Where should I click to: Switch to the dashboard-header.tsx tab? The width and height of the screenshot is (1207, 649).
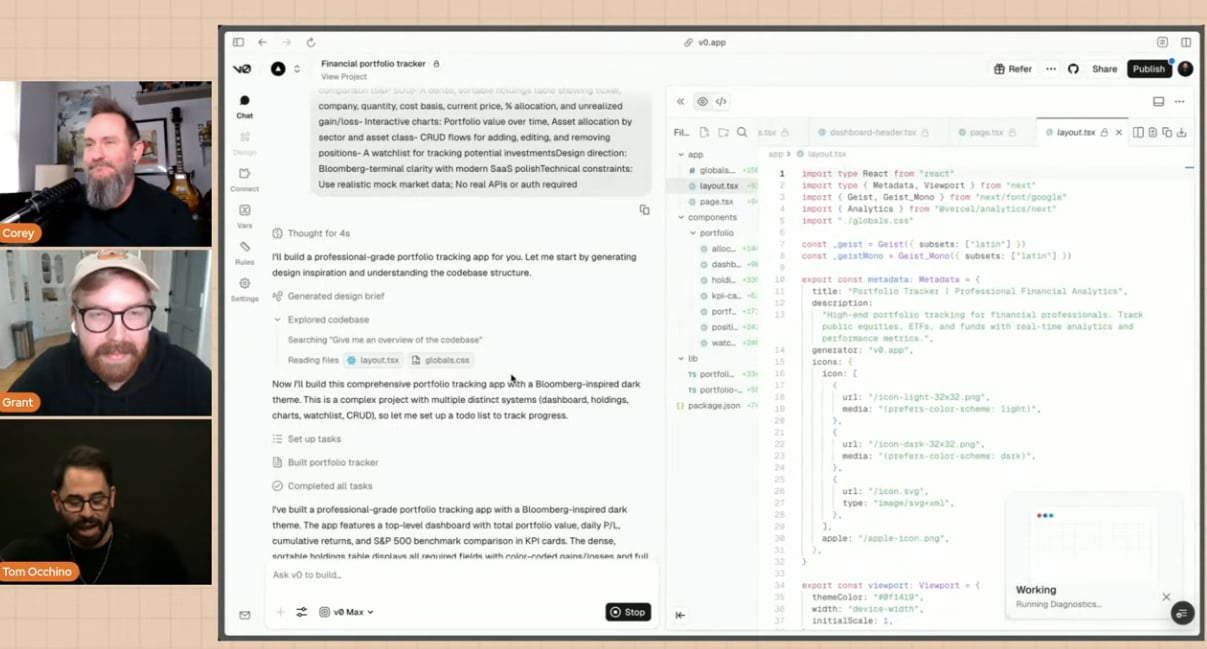click(872, 132)
